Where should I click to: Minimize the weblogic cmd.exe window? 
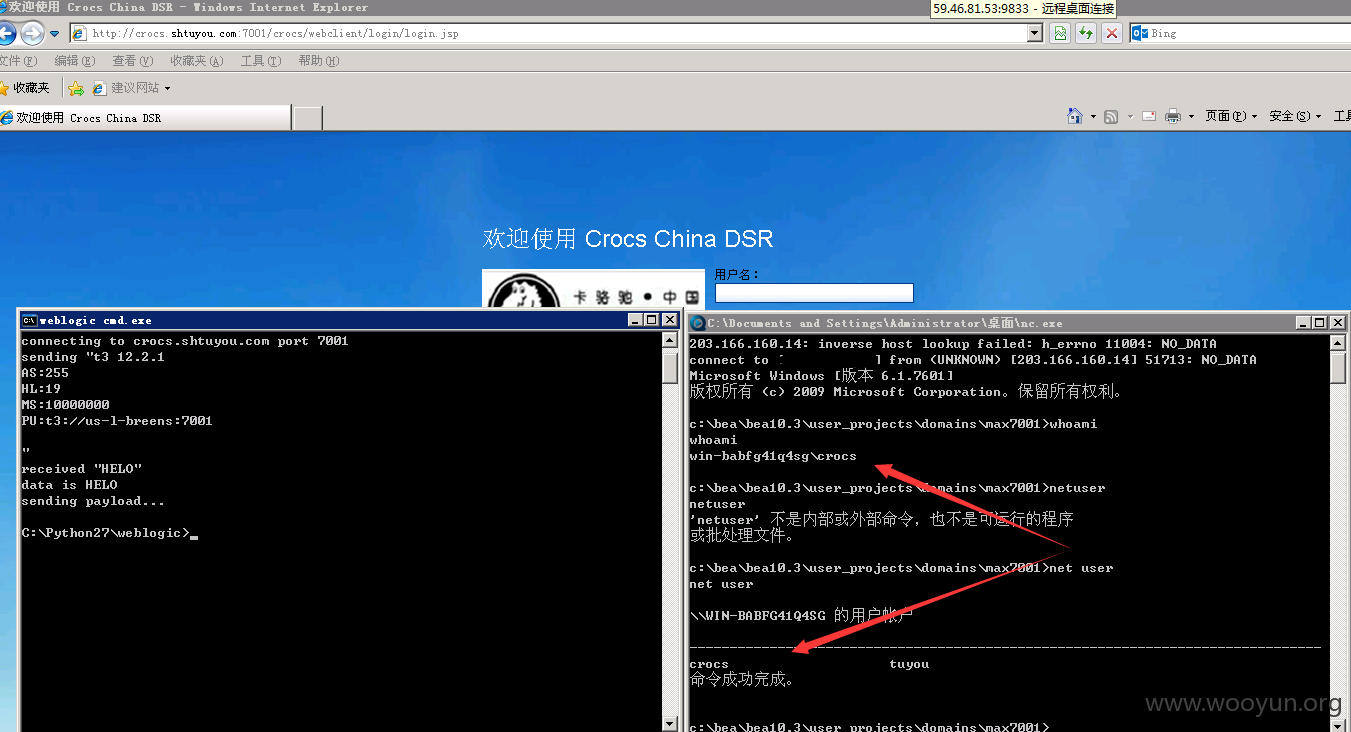pyautogui.click(x=635, y=321)
